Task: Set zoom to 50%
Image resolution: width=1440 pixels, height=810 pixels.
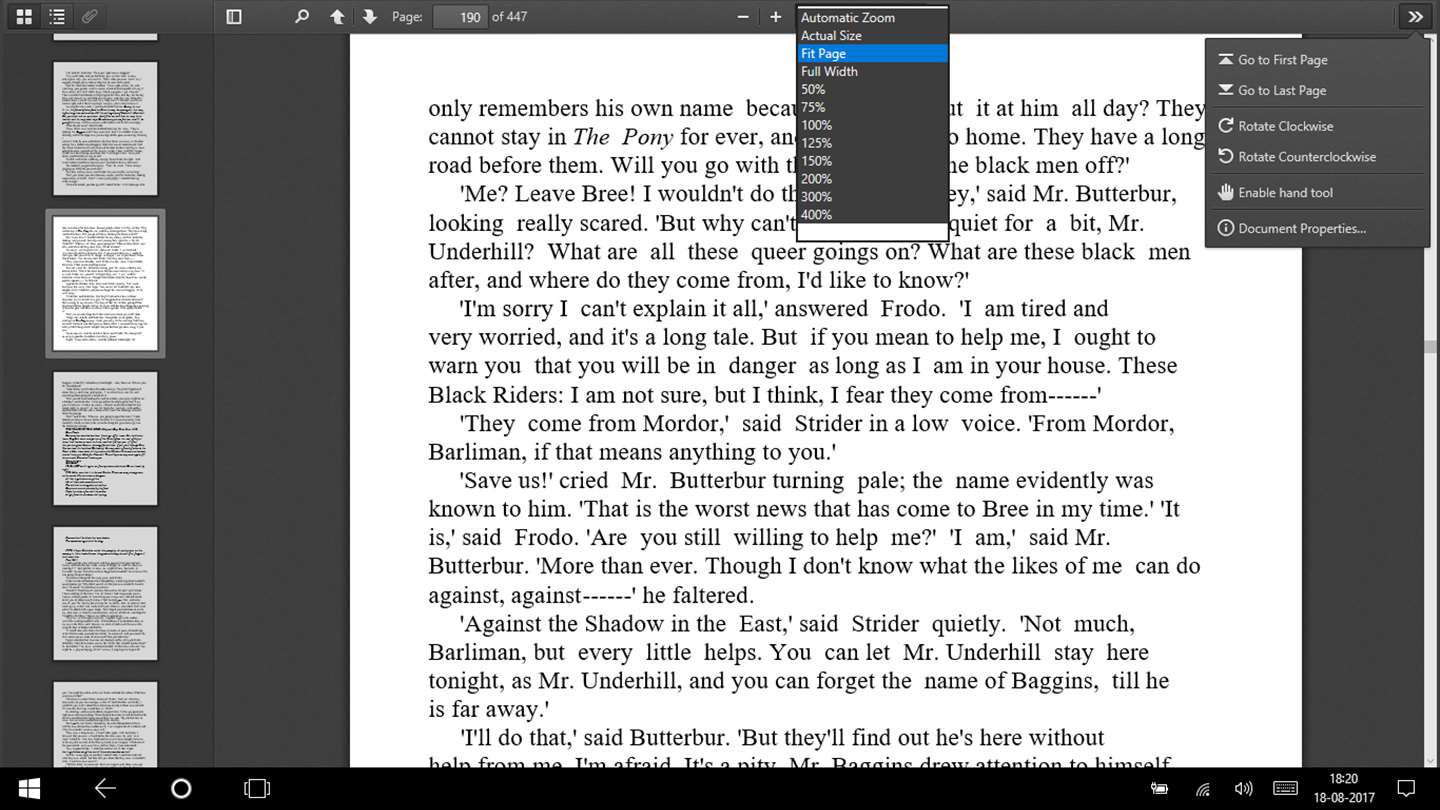Action: [872, 90]
